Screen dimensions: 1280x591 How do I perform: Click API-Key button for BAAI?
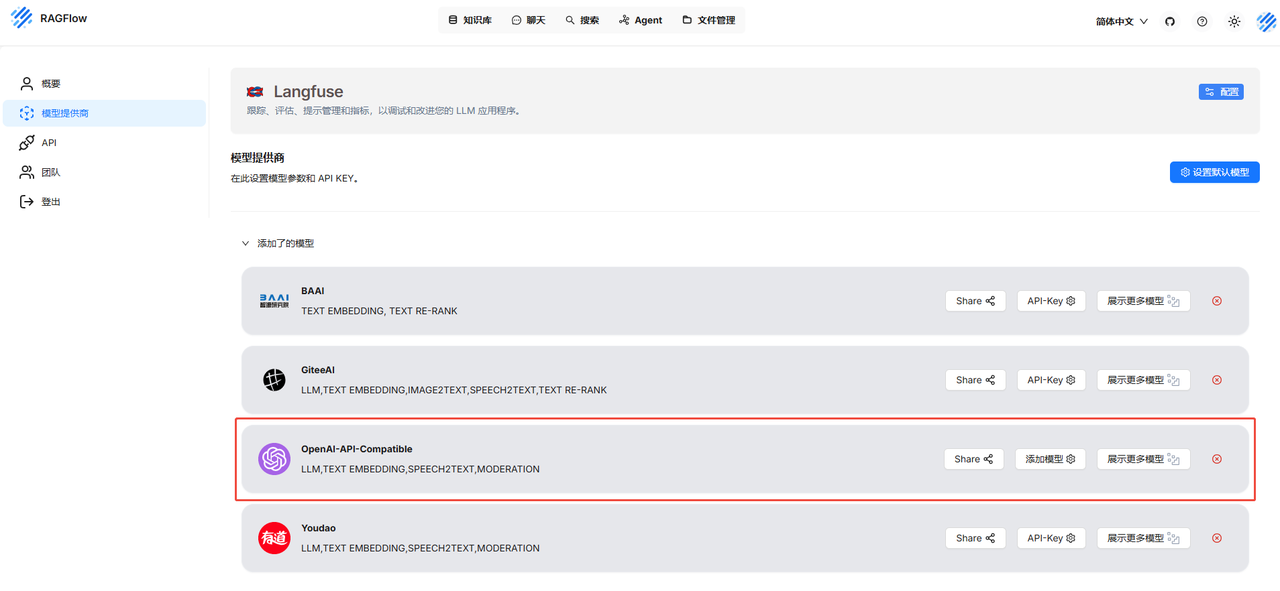coord(1051,301)
